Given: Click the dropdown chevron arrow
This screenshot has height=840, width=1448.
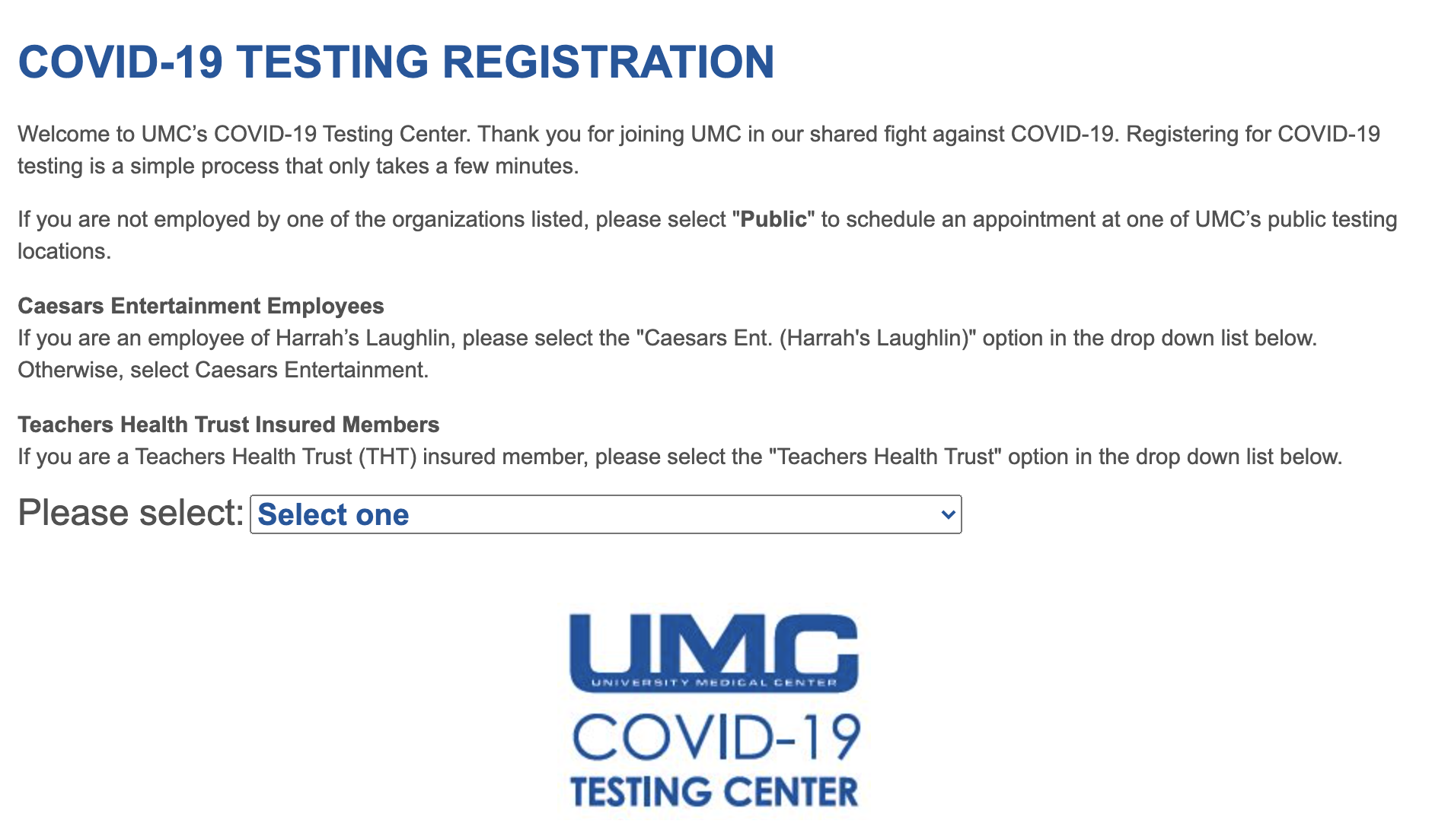Looking at the screenshot, I should point(948,515).
